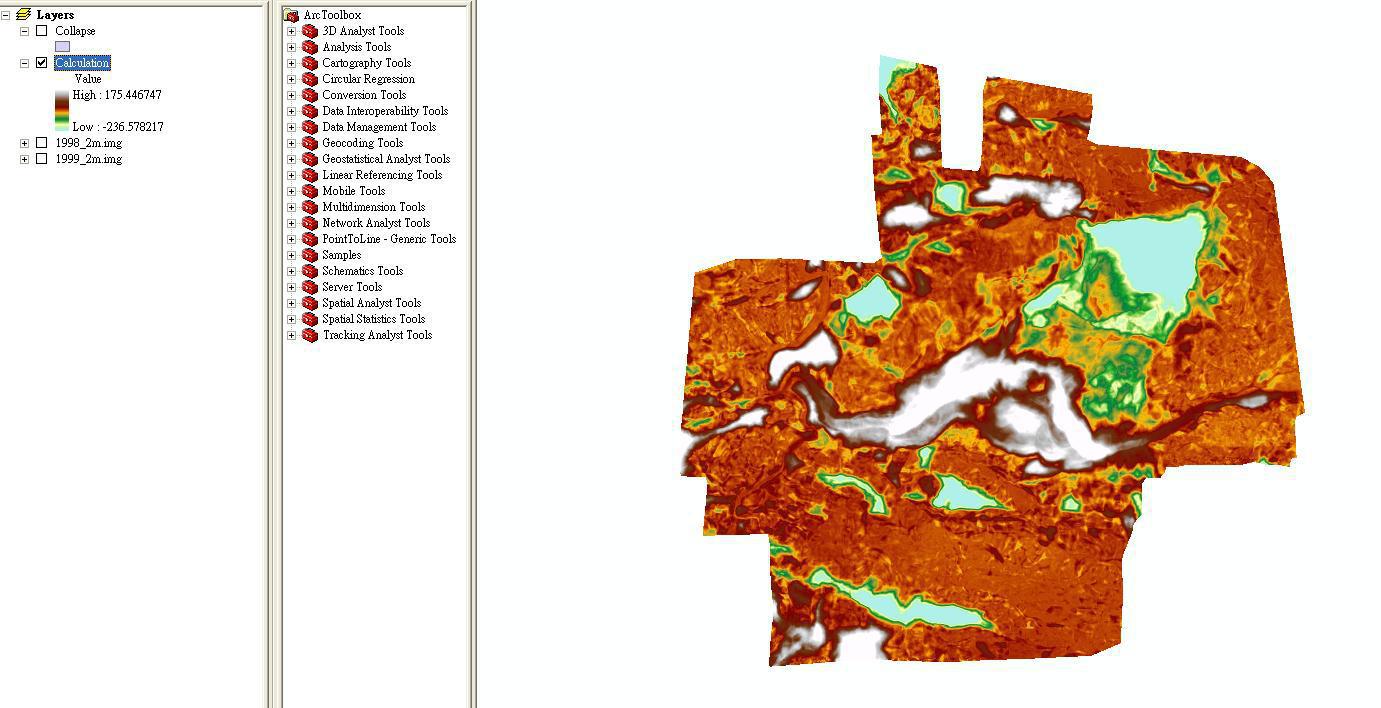Image resolution: width=1381 pixels, height=708 pixels.
Task: Click the Spatial Statistics Tools toolbox icon
Action: [x=310, y=319]
